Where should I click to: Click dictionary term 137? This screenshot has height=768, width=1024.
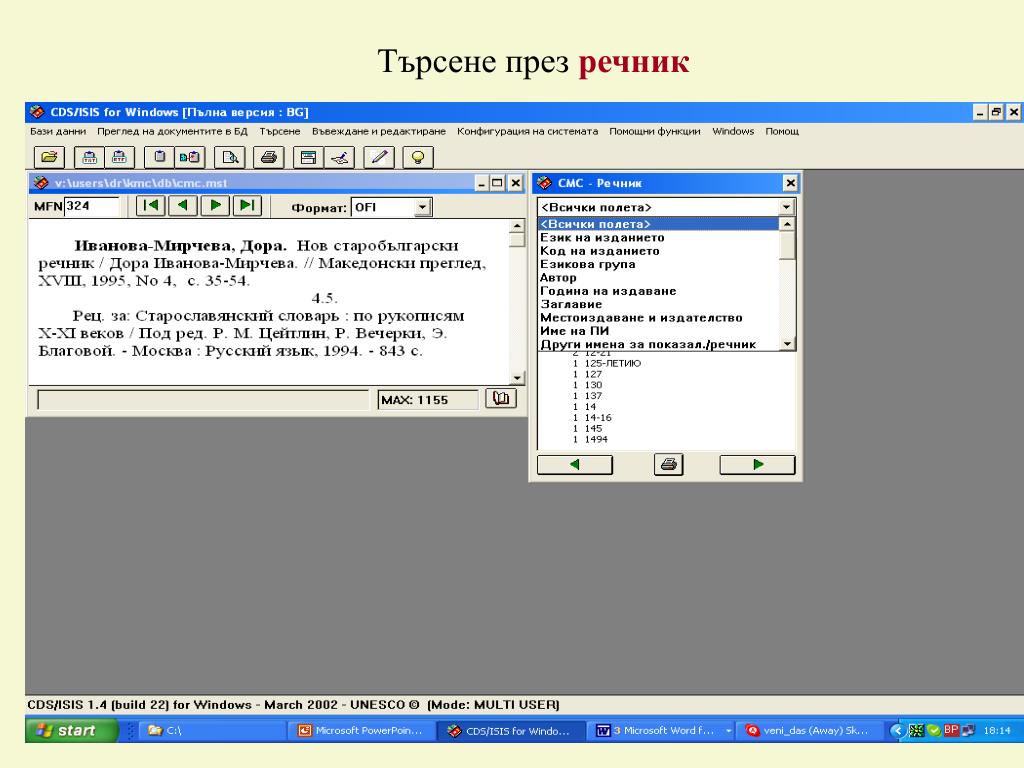tap(593, 396)
